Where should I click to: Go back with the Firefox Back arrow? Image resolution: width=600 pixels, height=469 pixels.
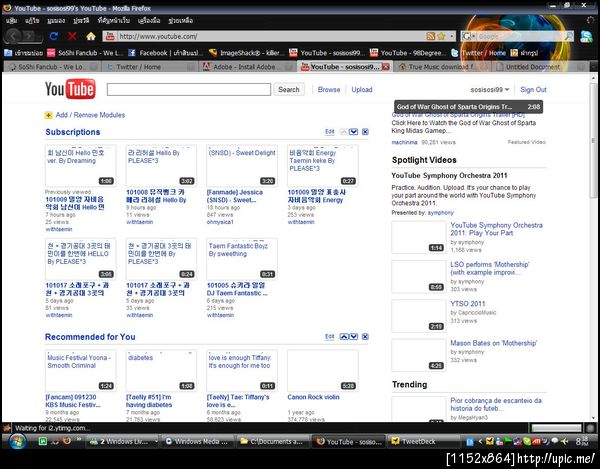(14, 36)
